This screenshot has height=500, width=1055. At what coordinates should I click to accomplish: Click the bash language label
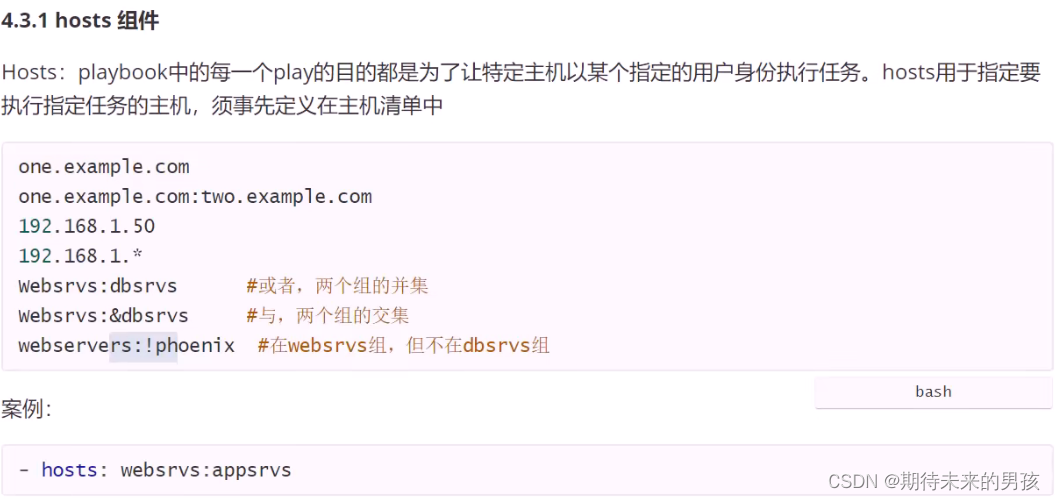(x=933, y=392)
